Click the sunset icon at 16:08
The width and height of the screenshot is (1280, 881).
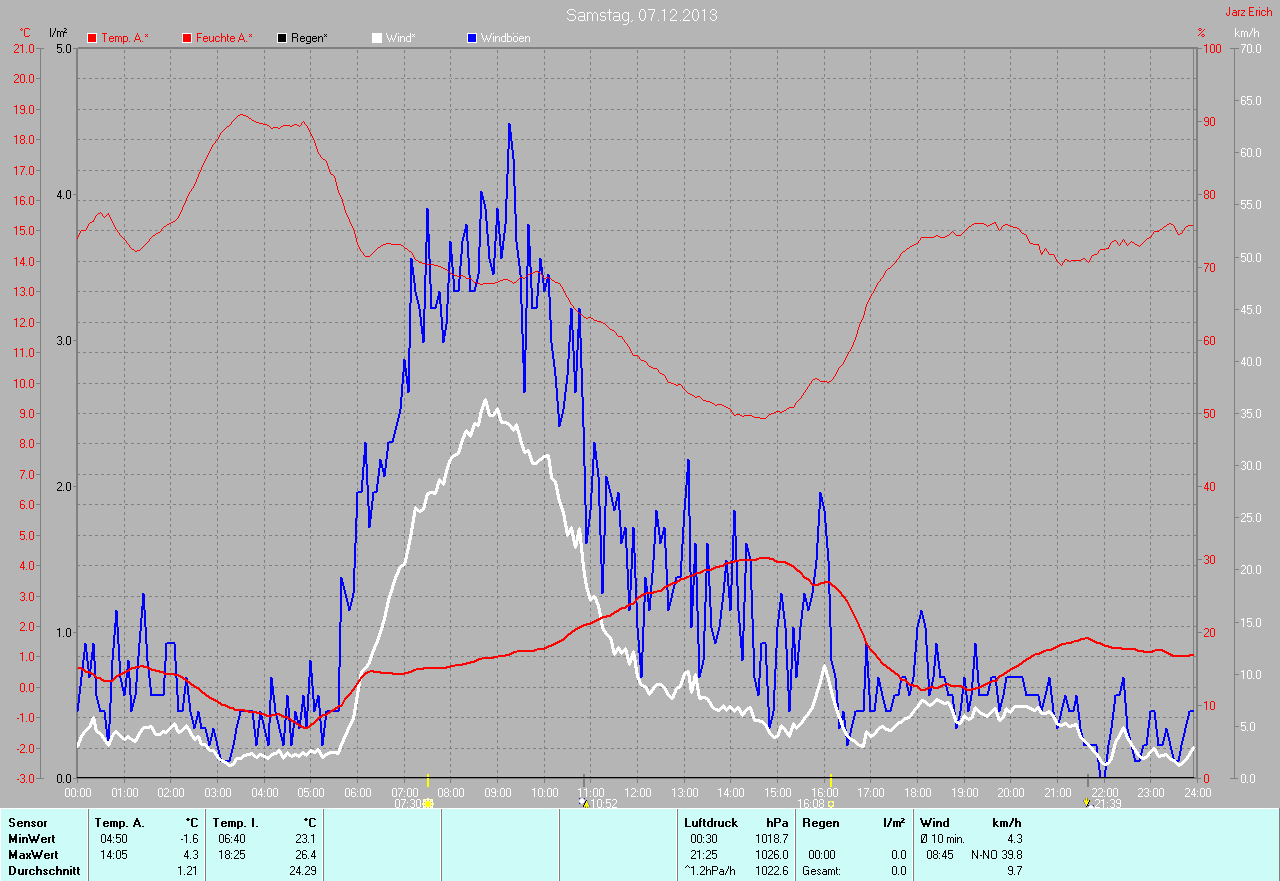[831, 803]
